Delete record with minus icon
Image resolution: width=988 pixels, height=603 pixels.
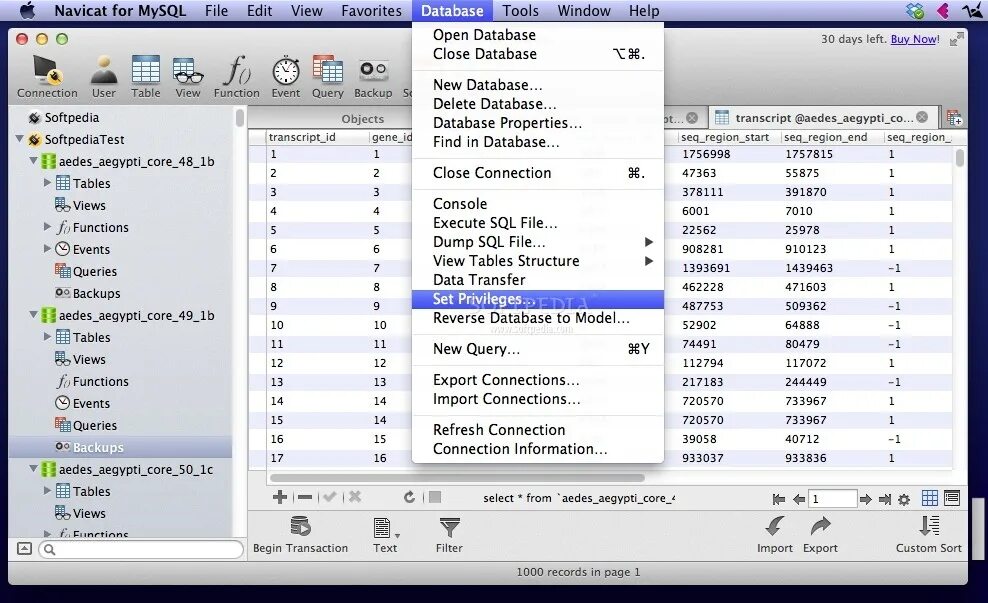click(305, 497)
